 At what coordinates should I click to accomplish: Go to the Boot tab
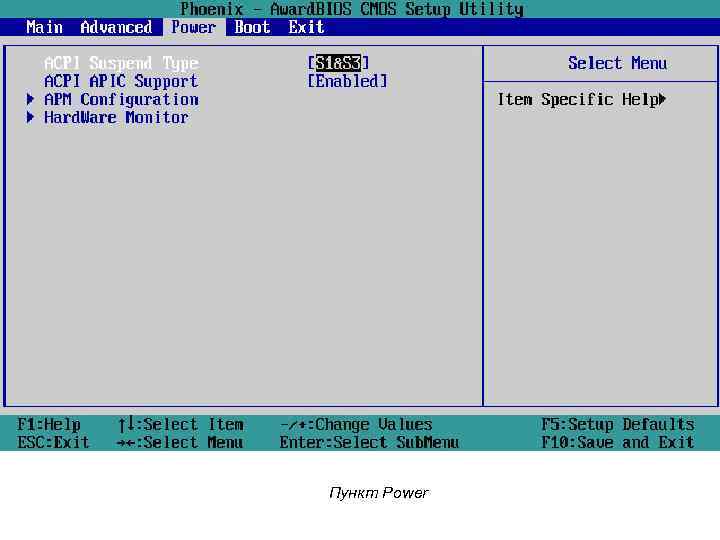click(252, 27)
